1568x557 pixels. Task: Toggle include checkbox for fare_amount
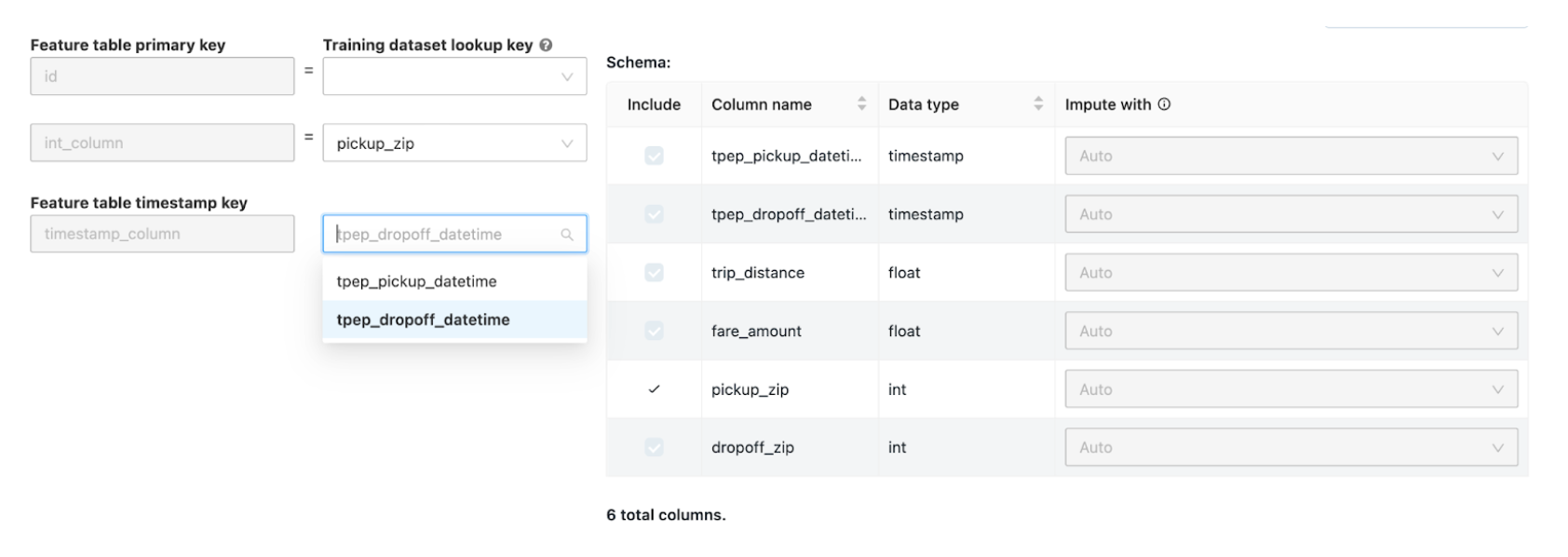click(x=654, y=331)
